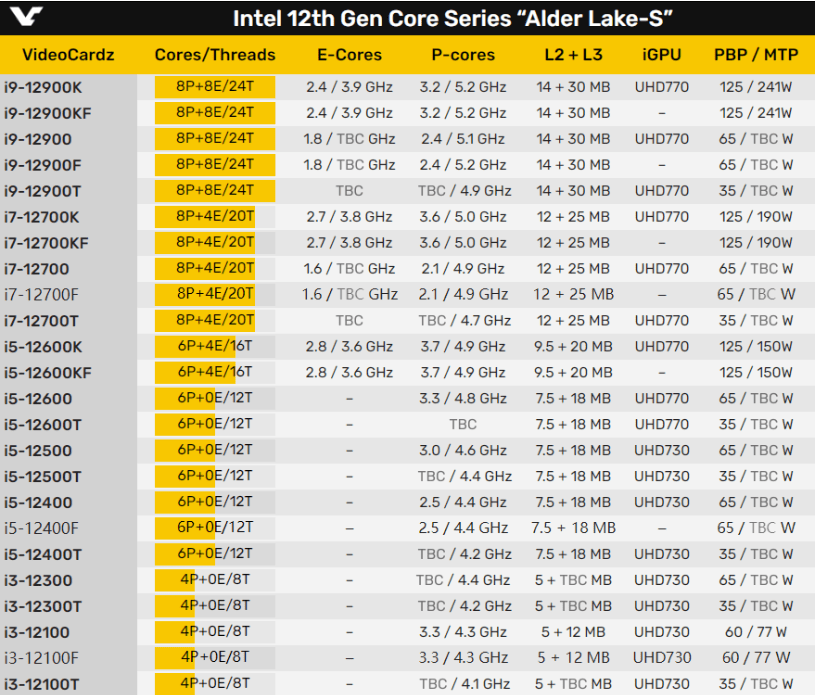Click the i5-12600K model name

(43, 347)
